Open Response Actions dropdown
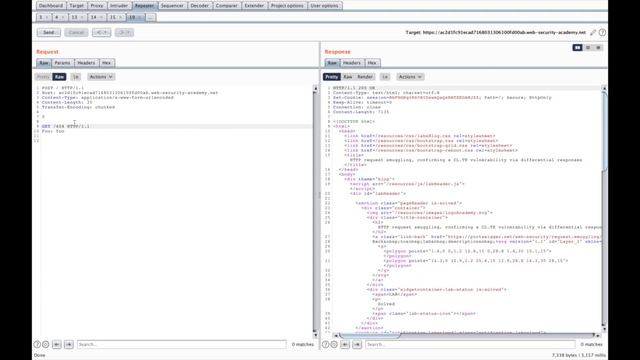Screen dimensions: 640x360 point(410,77)
